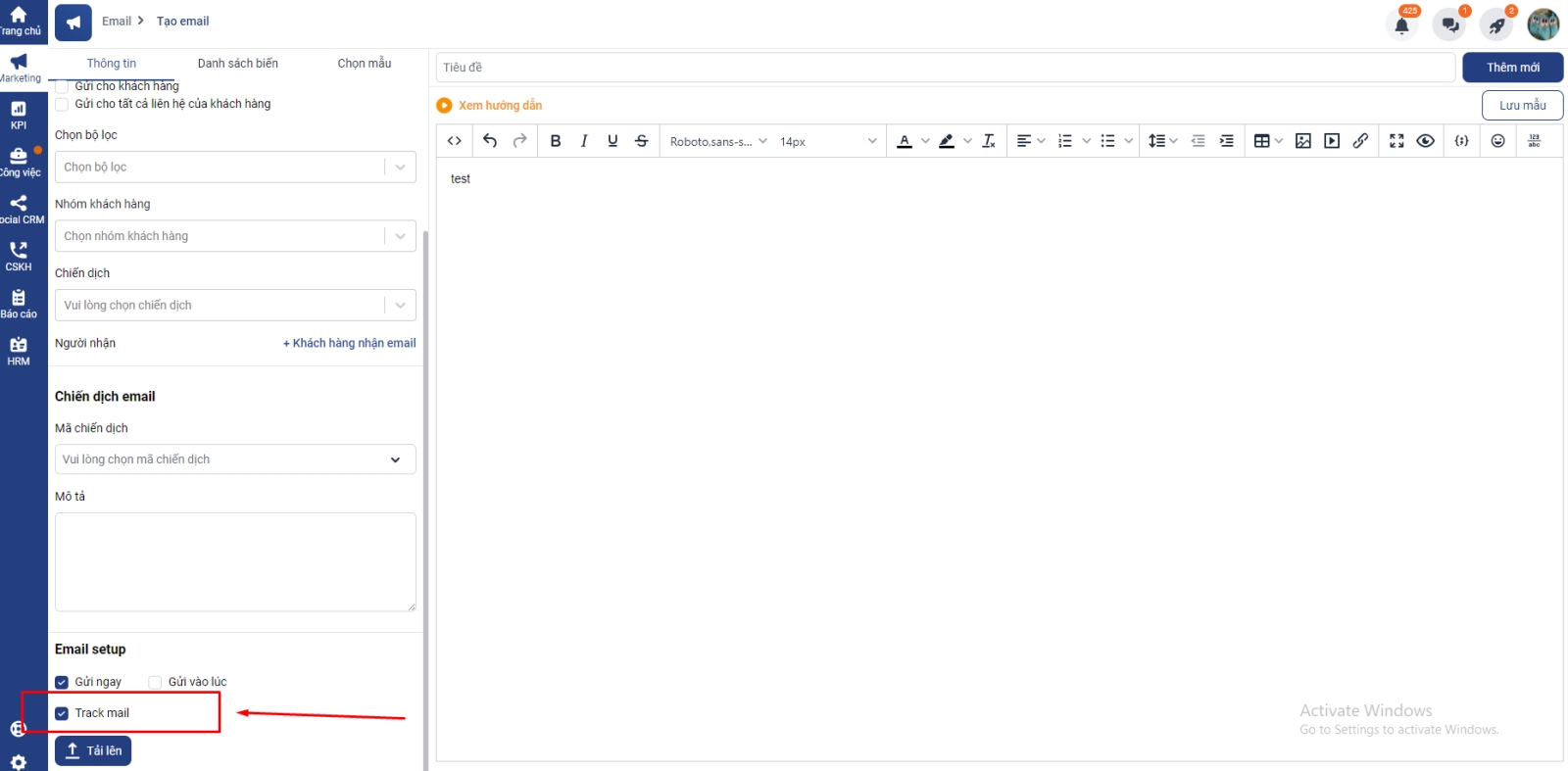Click the undo arrow in editor toolbar

tap(490, 141)
